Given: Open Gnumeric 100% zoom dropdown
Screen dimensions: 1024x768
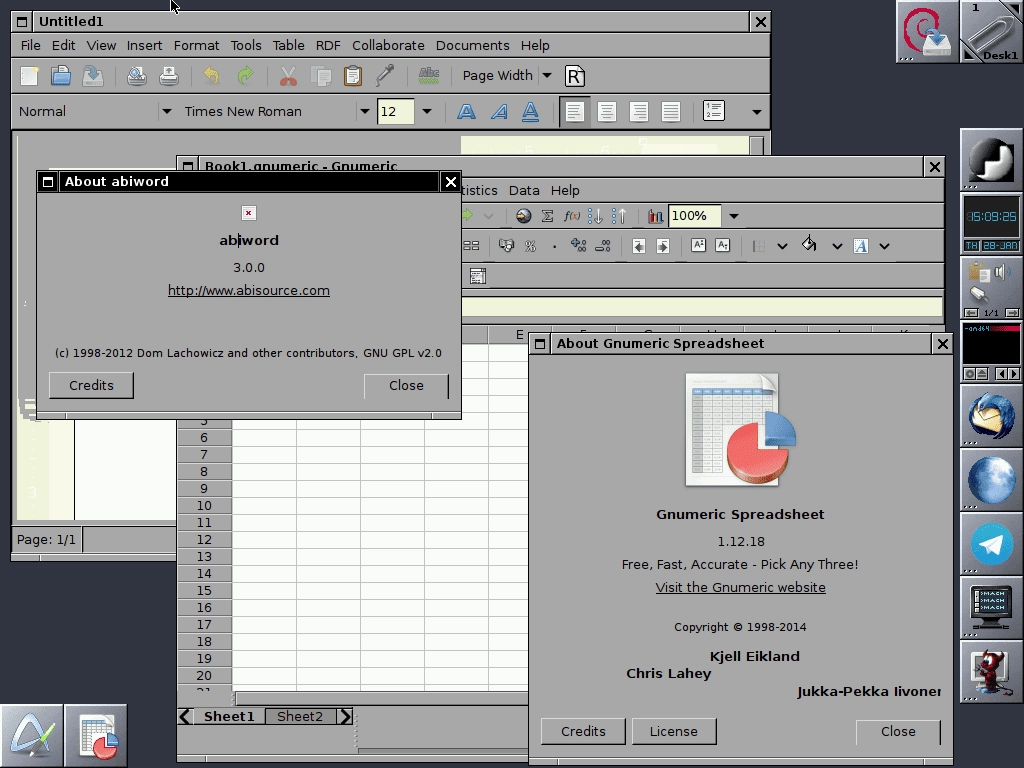Looking at the screenshot, I should (733, 216).
